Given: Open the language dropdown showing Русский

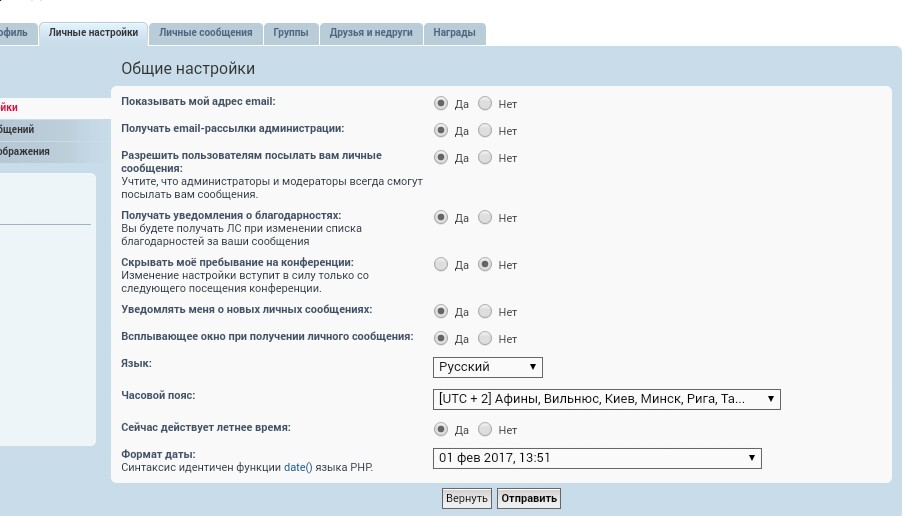Looking at the screenshot, I should tap(488, 367).
